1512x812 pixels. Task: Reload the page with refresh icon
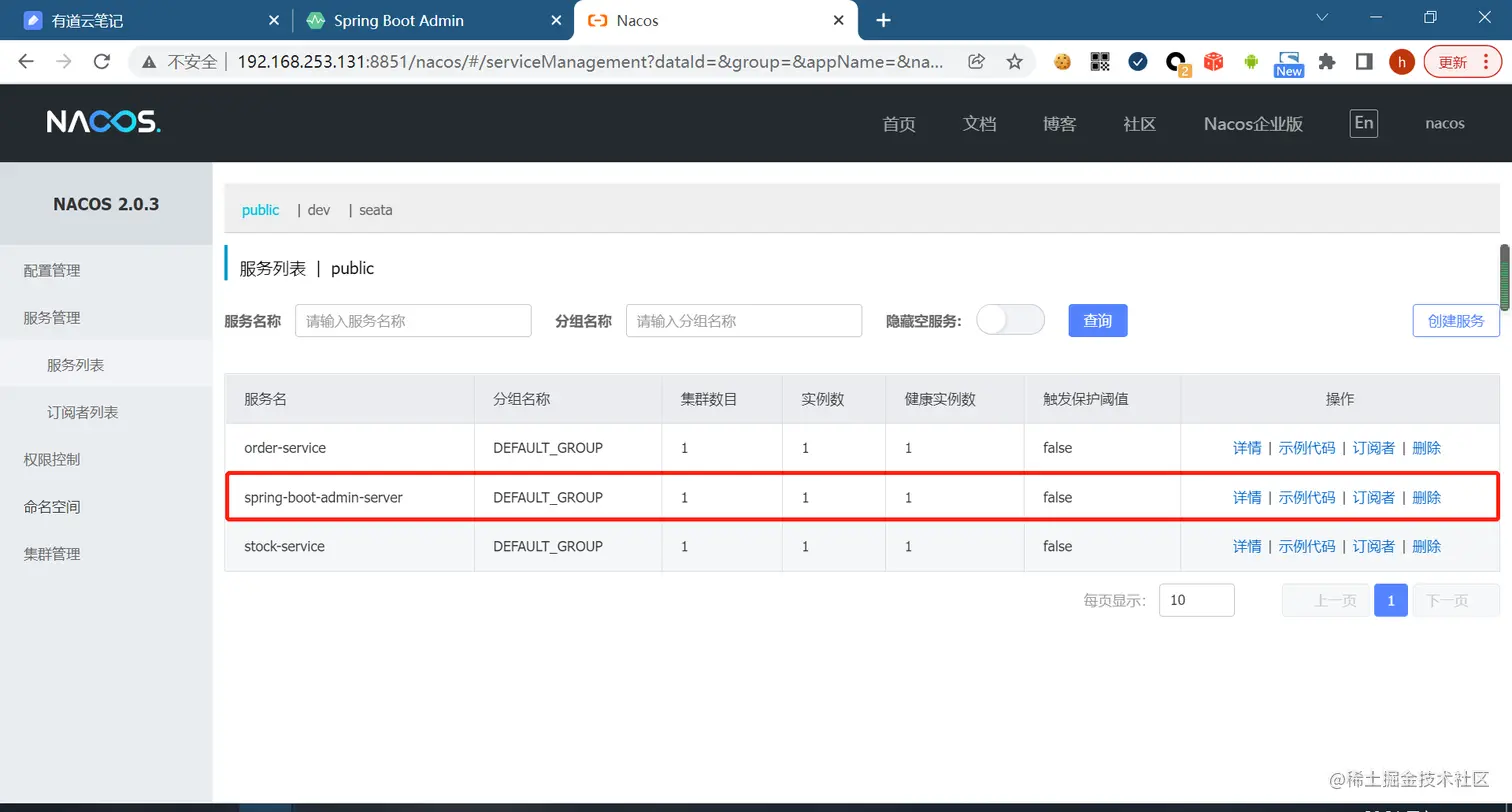pyautogui.click(x=101, y=61)
